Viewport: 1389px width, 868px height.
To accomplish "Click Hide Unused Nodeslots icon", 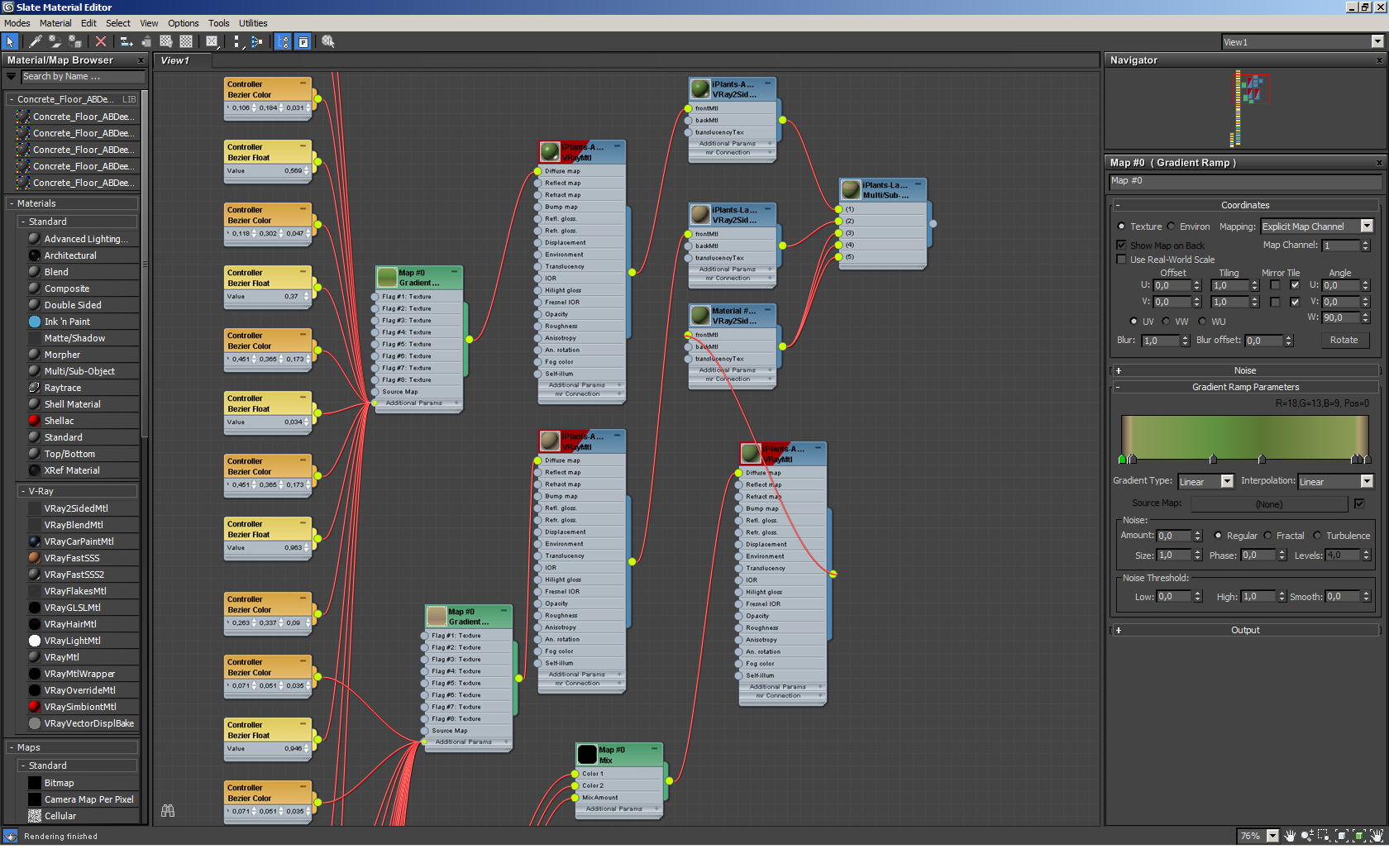I will (x=146, y=41).
